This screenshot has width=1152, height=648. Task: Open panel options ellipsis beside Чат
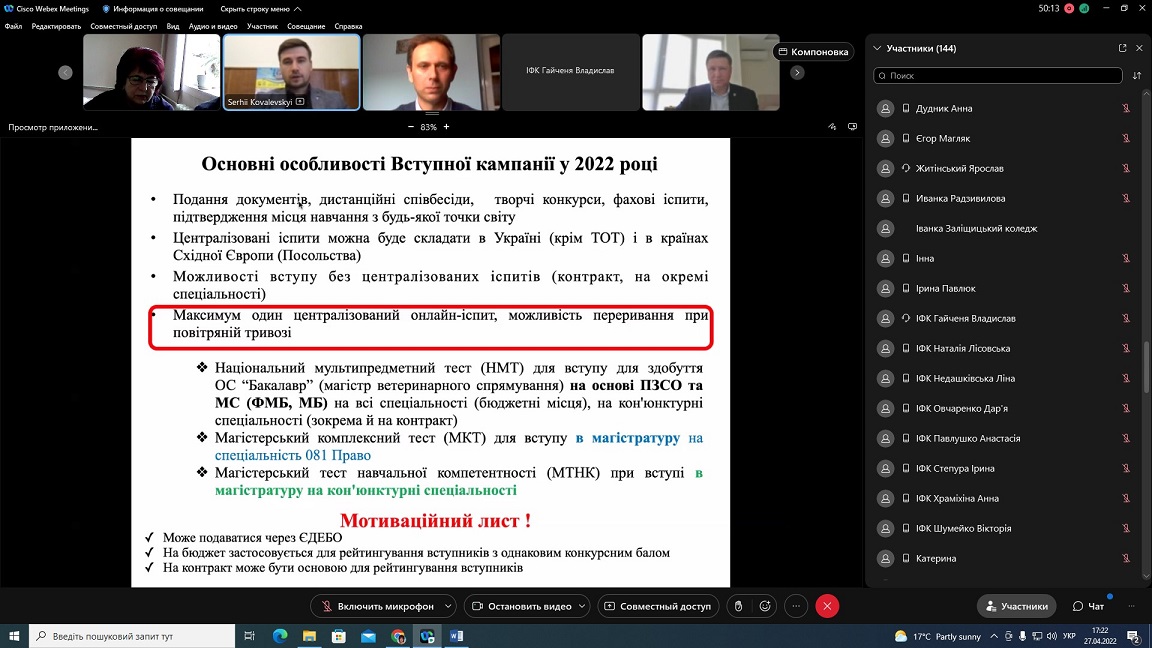[x=1131, y=606]
